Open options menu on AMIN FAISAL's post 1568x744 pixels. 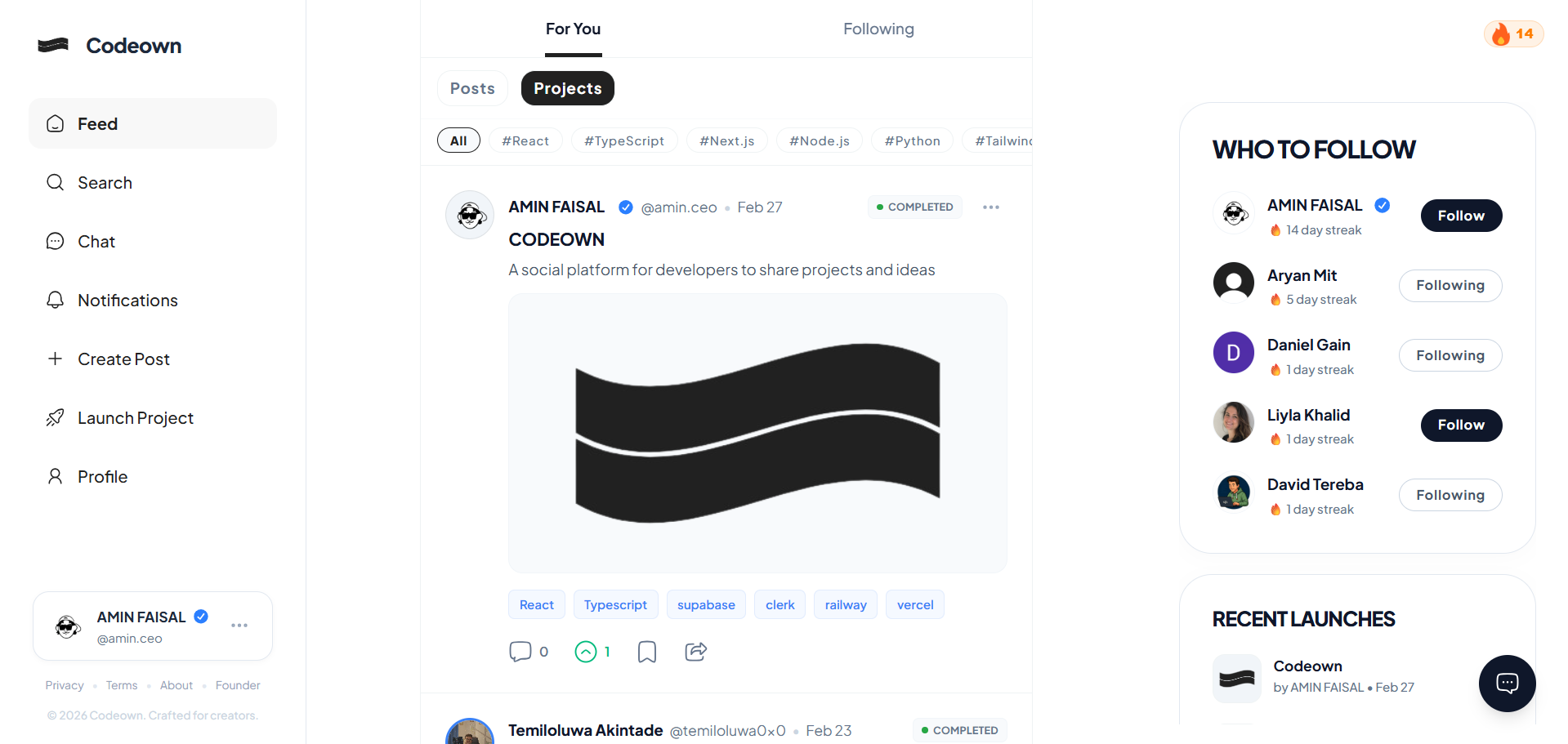(x=990, y=207)
